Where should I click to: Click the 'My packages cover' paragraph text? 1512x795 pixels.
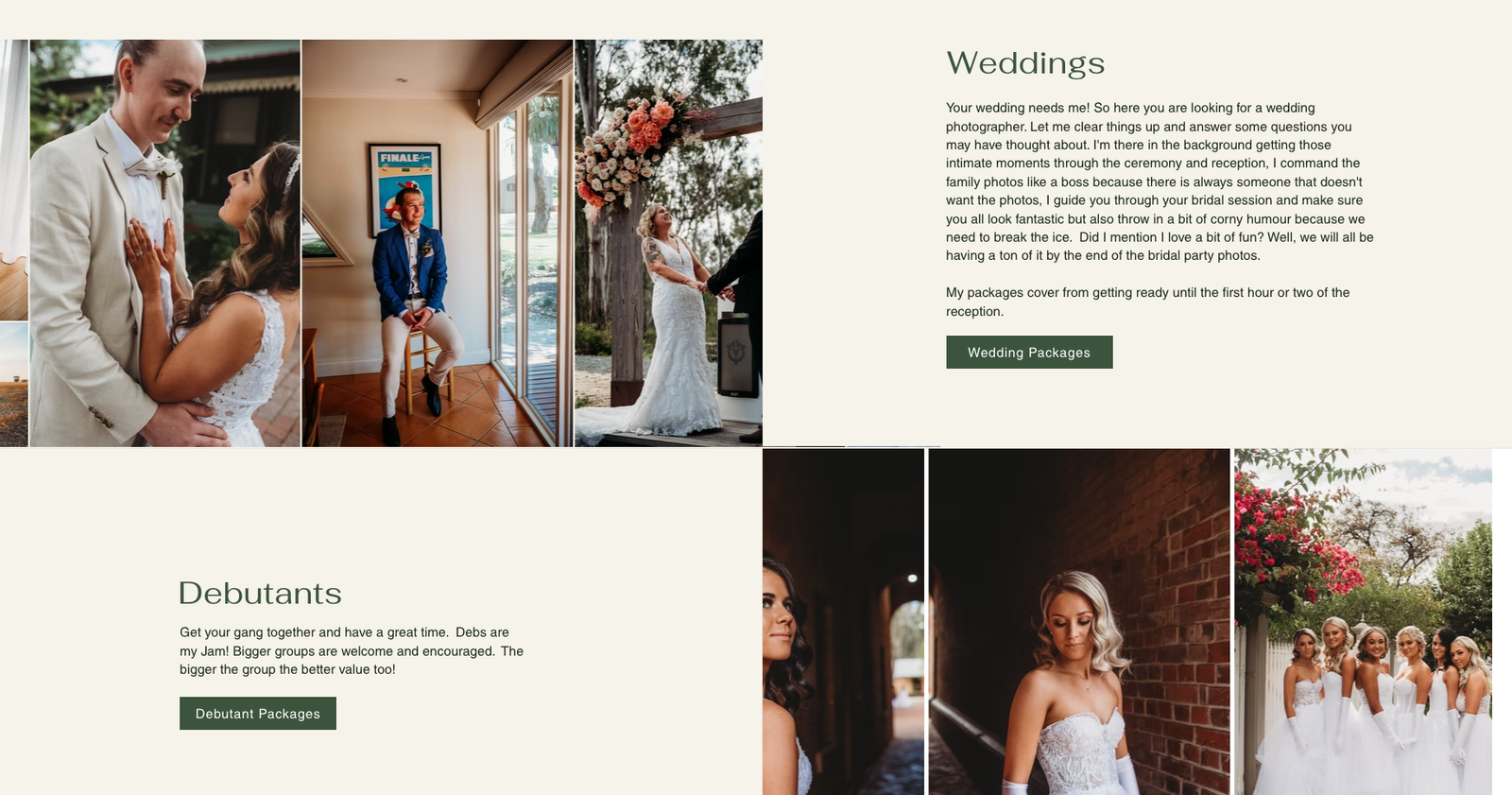point(1147,302)
